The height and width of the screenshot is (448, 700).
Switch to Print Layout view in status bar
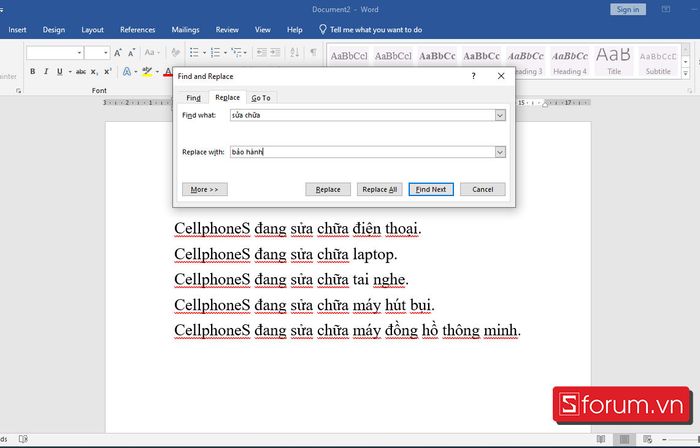tap(624, 440)
